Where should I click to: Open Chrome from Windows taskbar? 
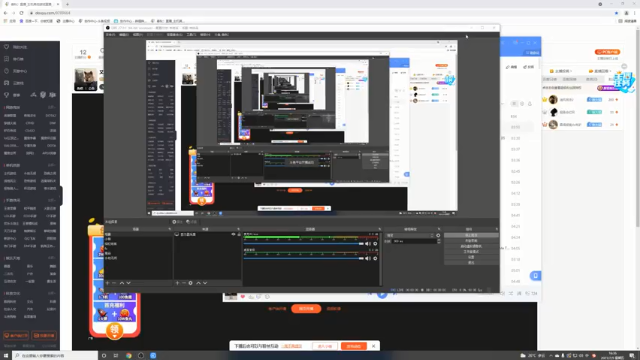tap(129, 356)
